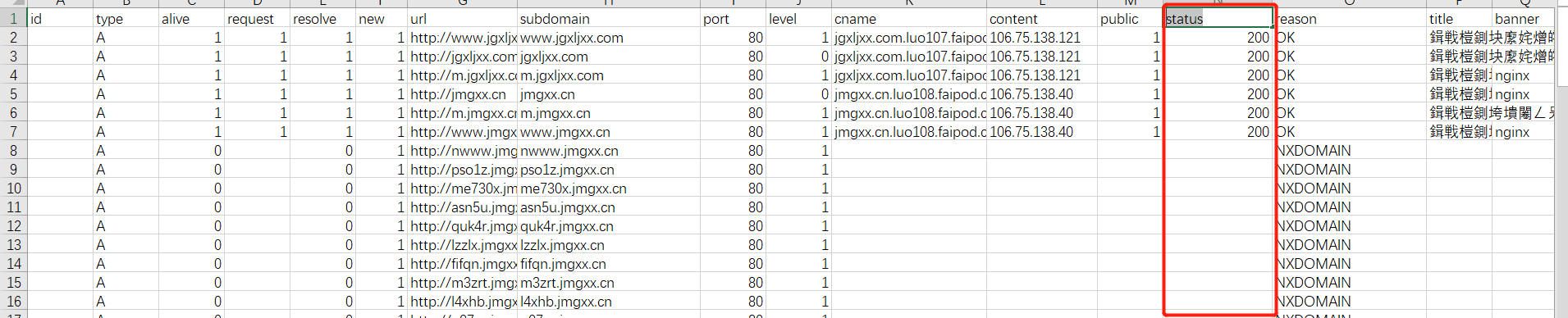Click subdomain cell fifqn.jmgxx.cn
The width and height of the screenshot is (1568, 318).
[x=609, y=264]
